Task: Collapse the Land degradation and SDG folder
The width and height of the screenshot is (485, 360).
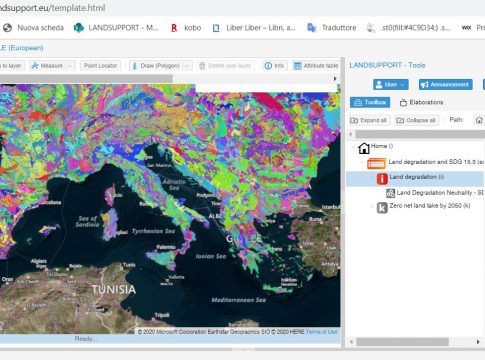Action: pos(363,162)
